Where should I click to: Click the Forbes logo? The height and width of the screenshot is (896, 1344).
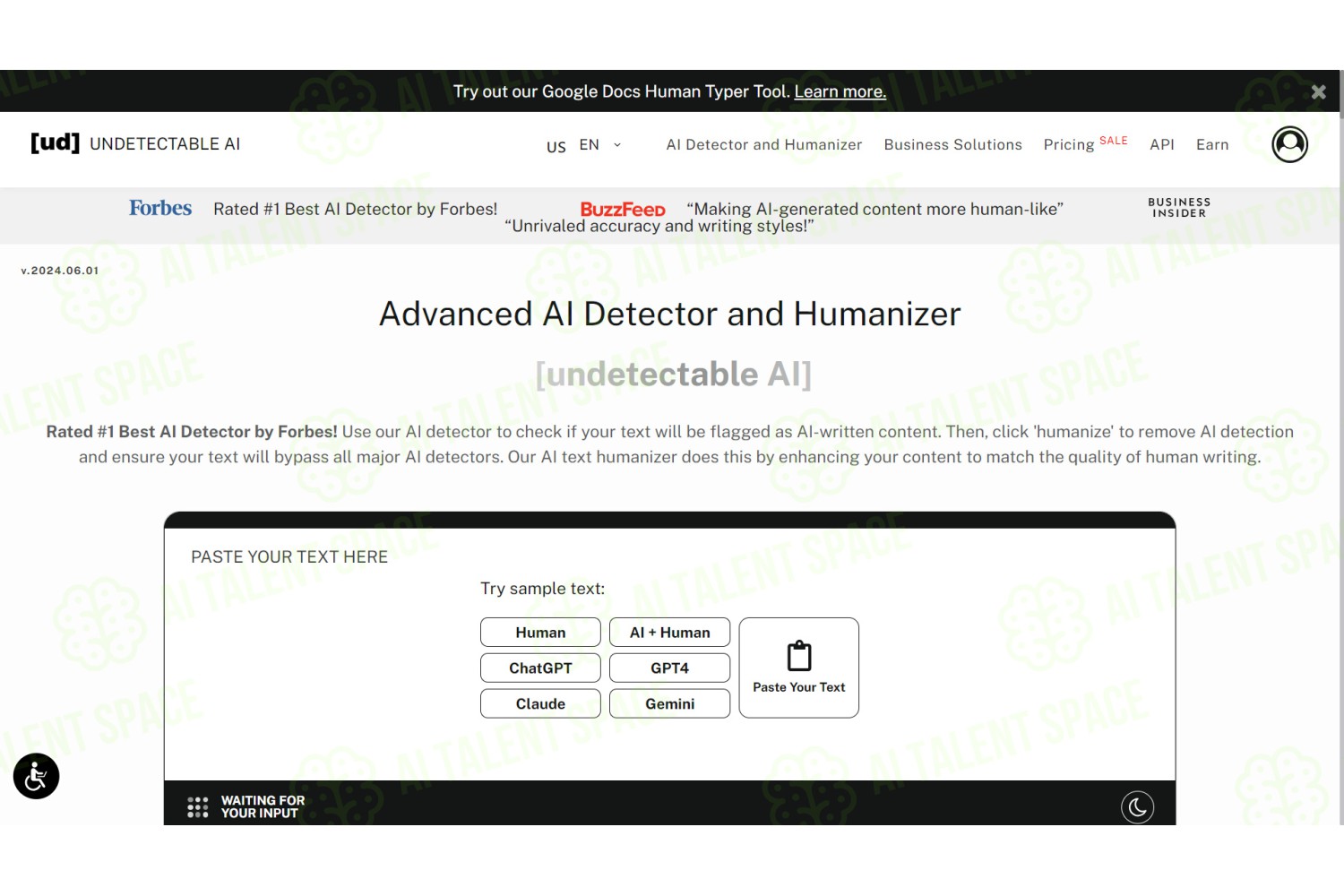tap(160, 208)
